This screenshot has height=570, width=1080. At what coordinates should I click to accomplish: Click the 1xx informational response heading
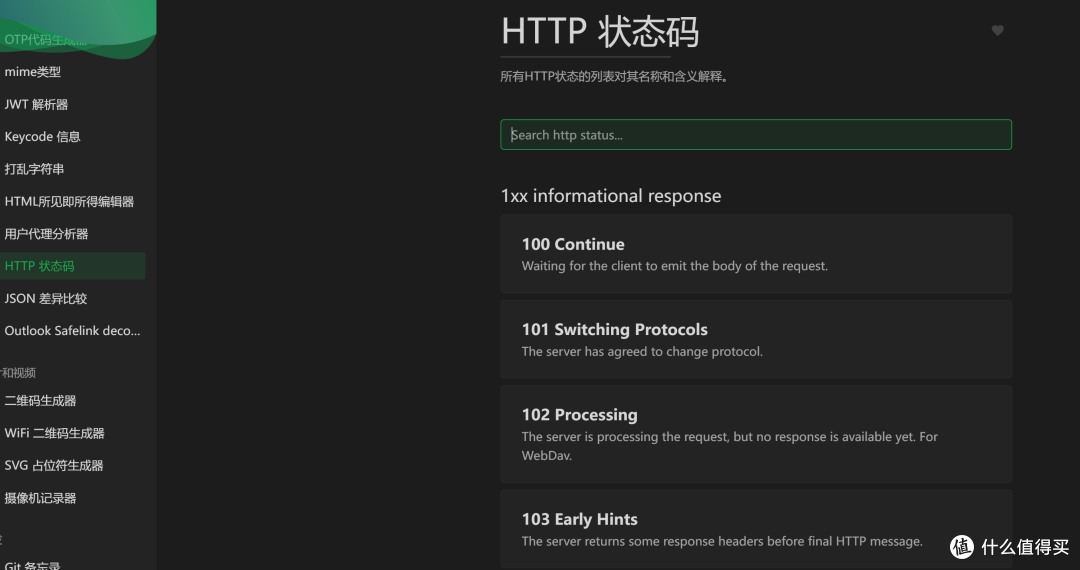(611, 196)
